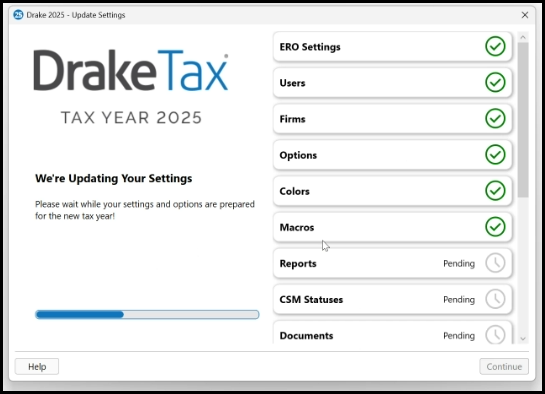The image size is (545, 394).
Task: Click the scrollbar down arrow
Action: 523,338
